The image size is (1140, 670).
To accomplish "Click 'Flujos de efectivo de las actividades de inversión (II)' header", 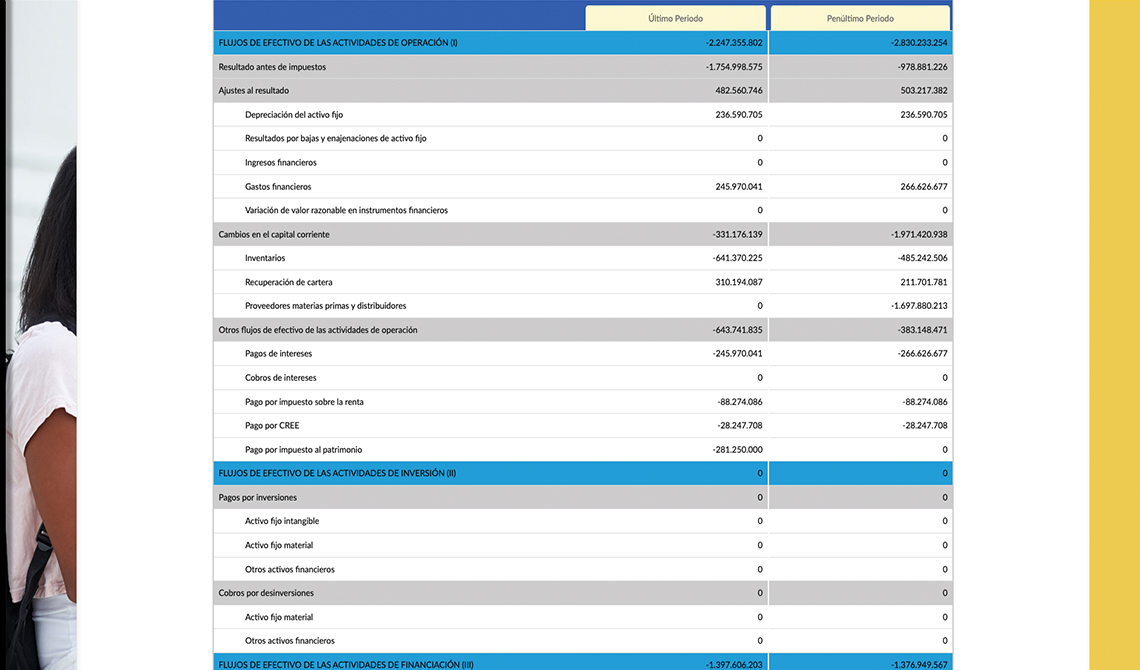I will click(337, 473).
